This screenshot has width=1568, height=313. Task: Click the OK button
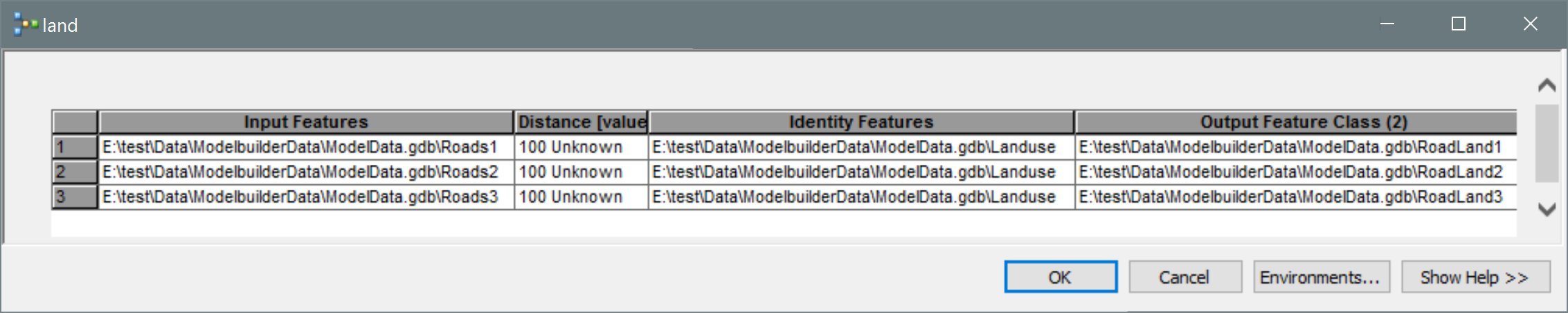(1060, 277)
